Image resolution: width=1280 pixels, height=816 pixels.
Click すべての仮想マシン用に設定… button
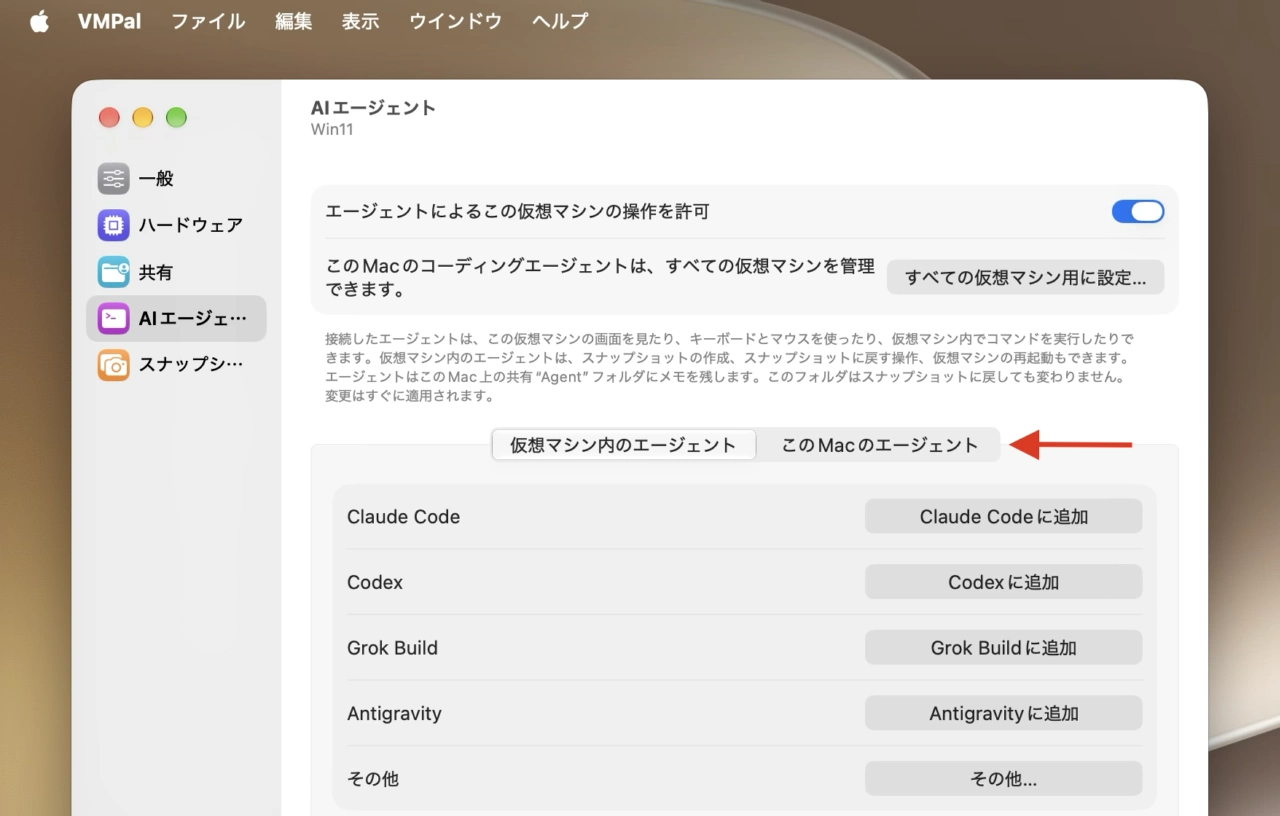(x=1025, y=277)
